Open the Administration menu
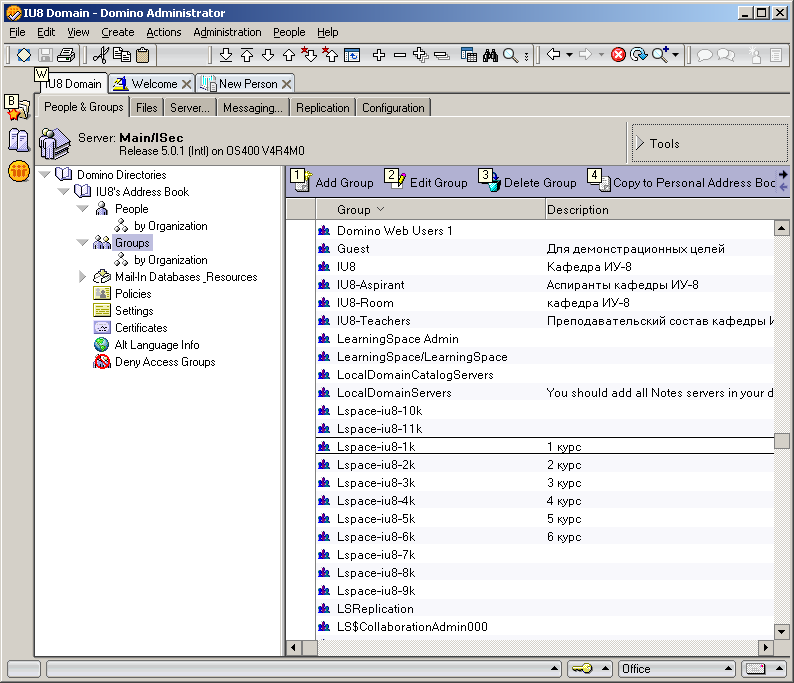 [x=227, y=32]
